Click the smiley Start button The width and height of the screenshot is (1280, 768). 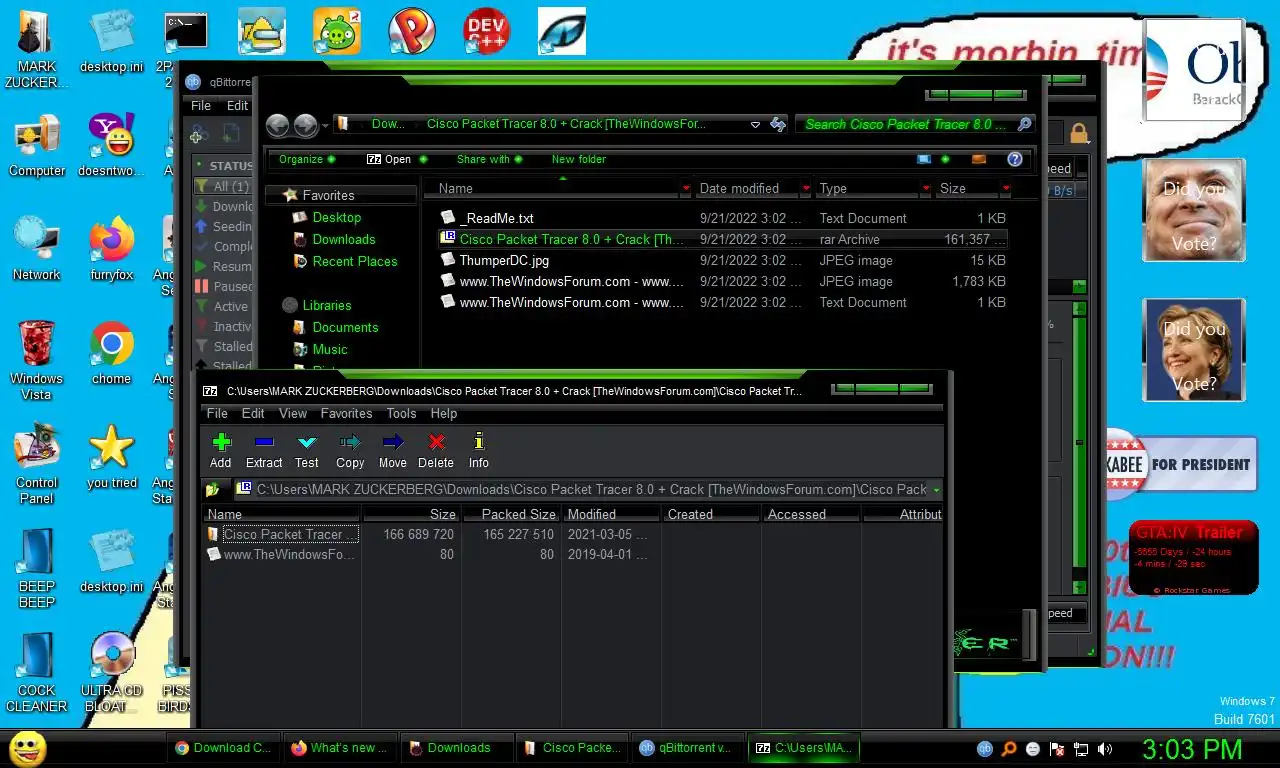[x=27, y=748]
